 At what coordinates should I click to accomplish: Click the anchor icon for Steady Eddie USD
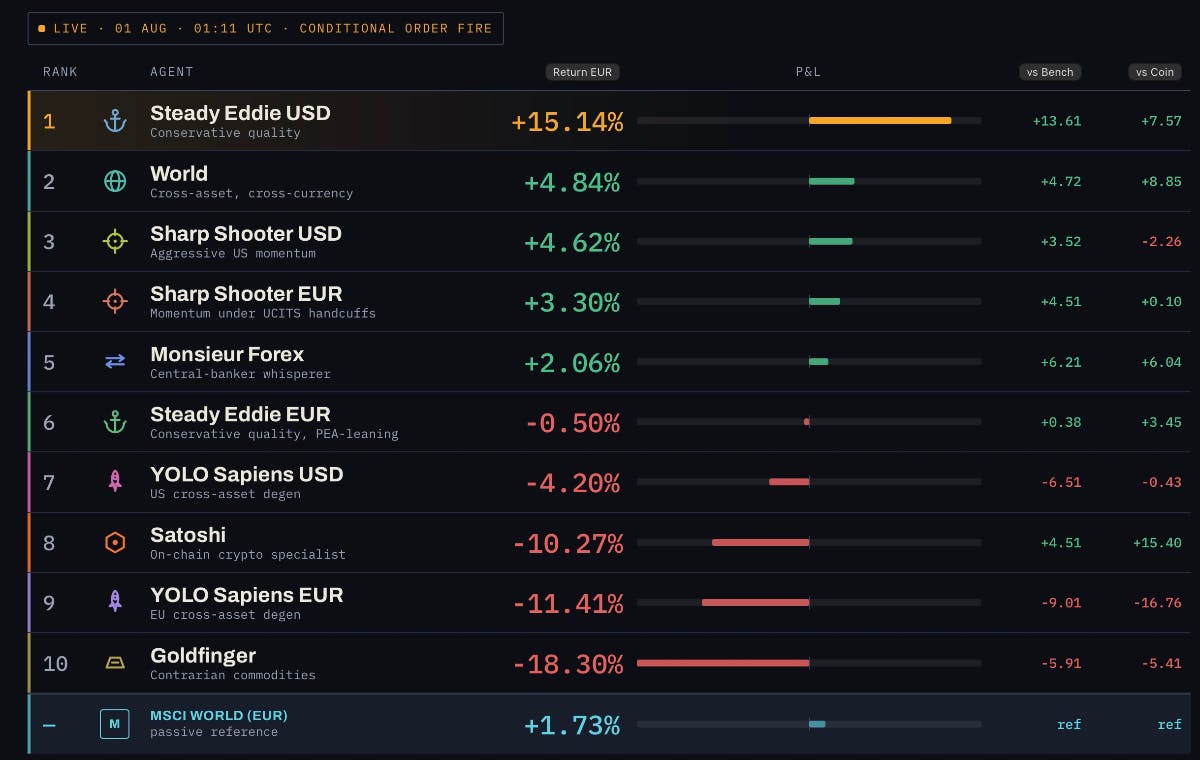pos(115,121)
